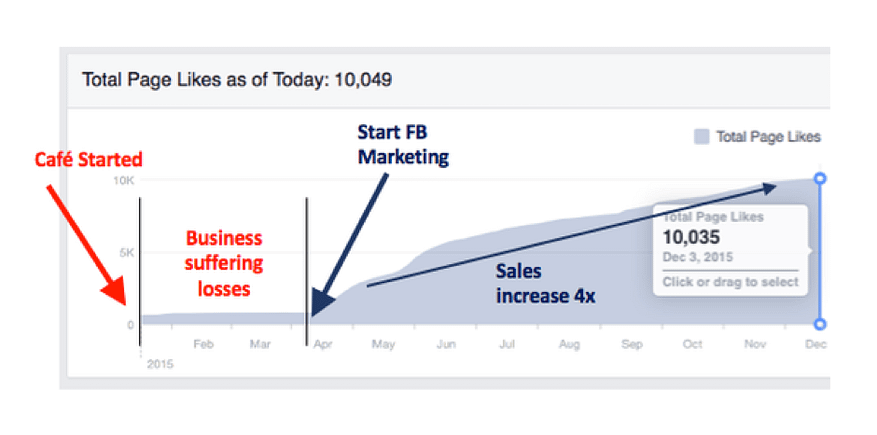This screenshot has height=435, width=877.
Task: Click the Aug month axis label
Action: pyautogui.click(x=569, y=345)
